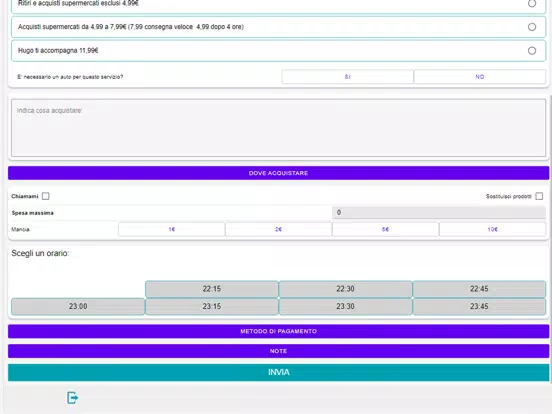This screenshot has width=552, height=414.
Task: Expand the METODO DI PAGAMENTO section
Action: pyautogui.click(x=278, y=331)
